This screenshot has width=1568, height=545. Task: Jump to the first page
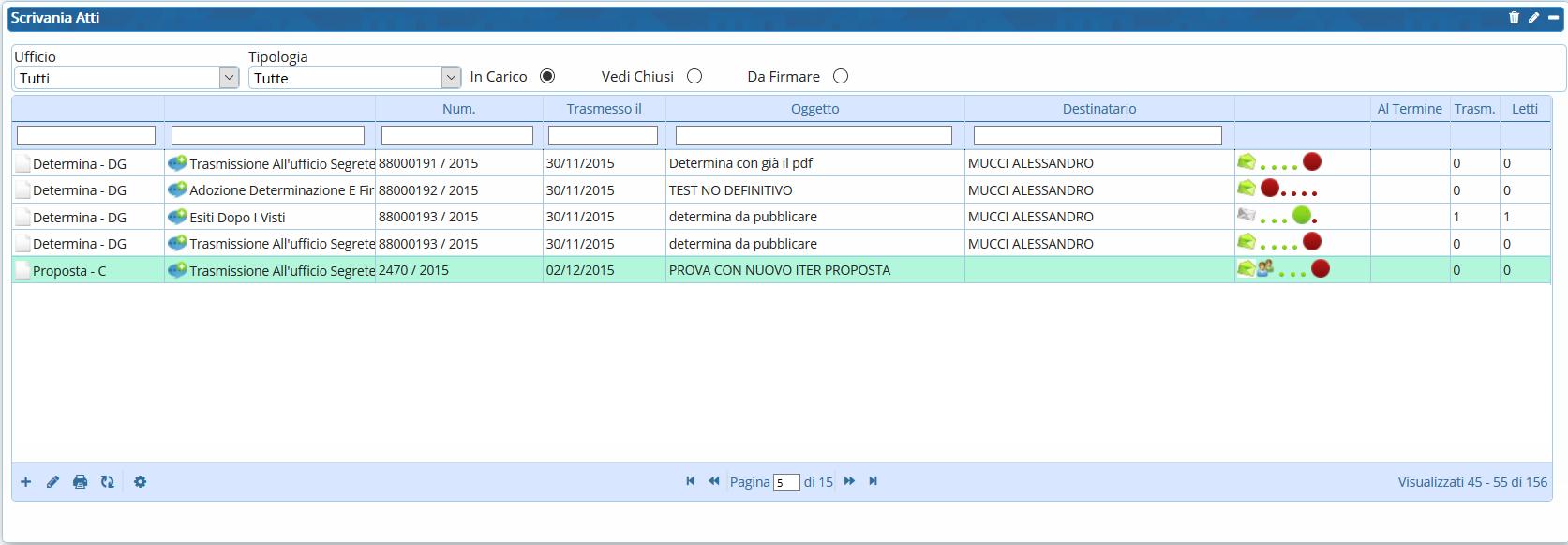(691, 481)
